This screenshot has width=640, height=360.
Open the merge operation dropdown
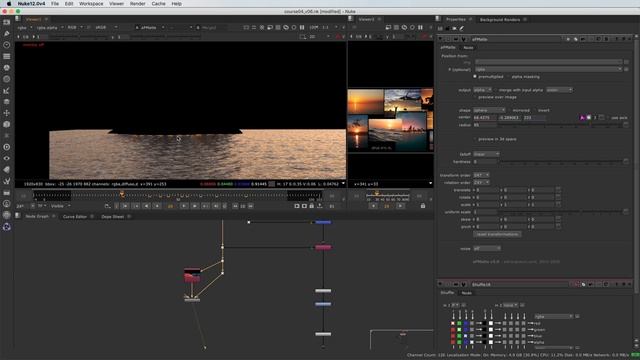560,90
